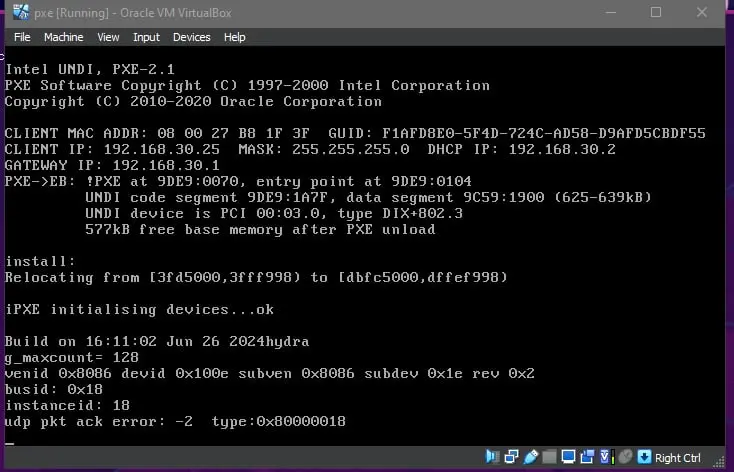Minimize the pxe VirtualBox window
This screenshot has width=734, height=472.
611,12
